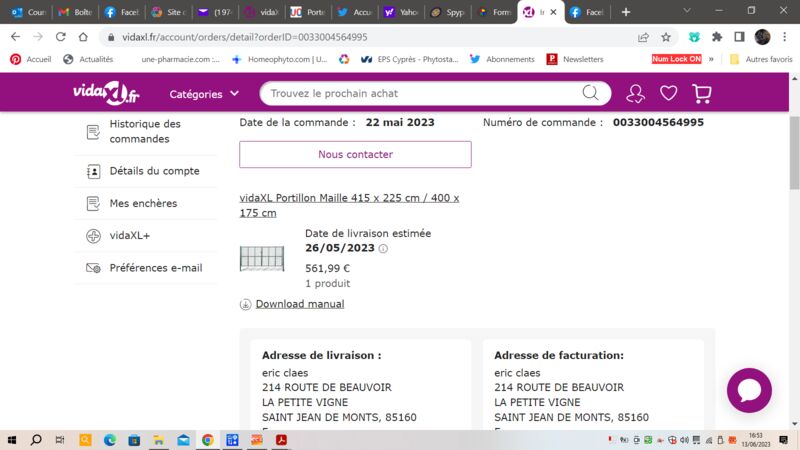Open the Chrome three-dot menu
The image size is (800, 450).
[785, 37]
